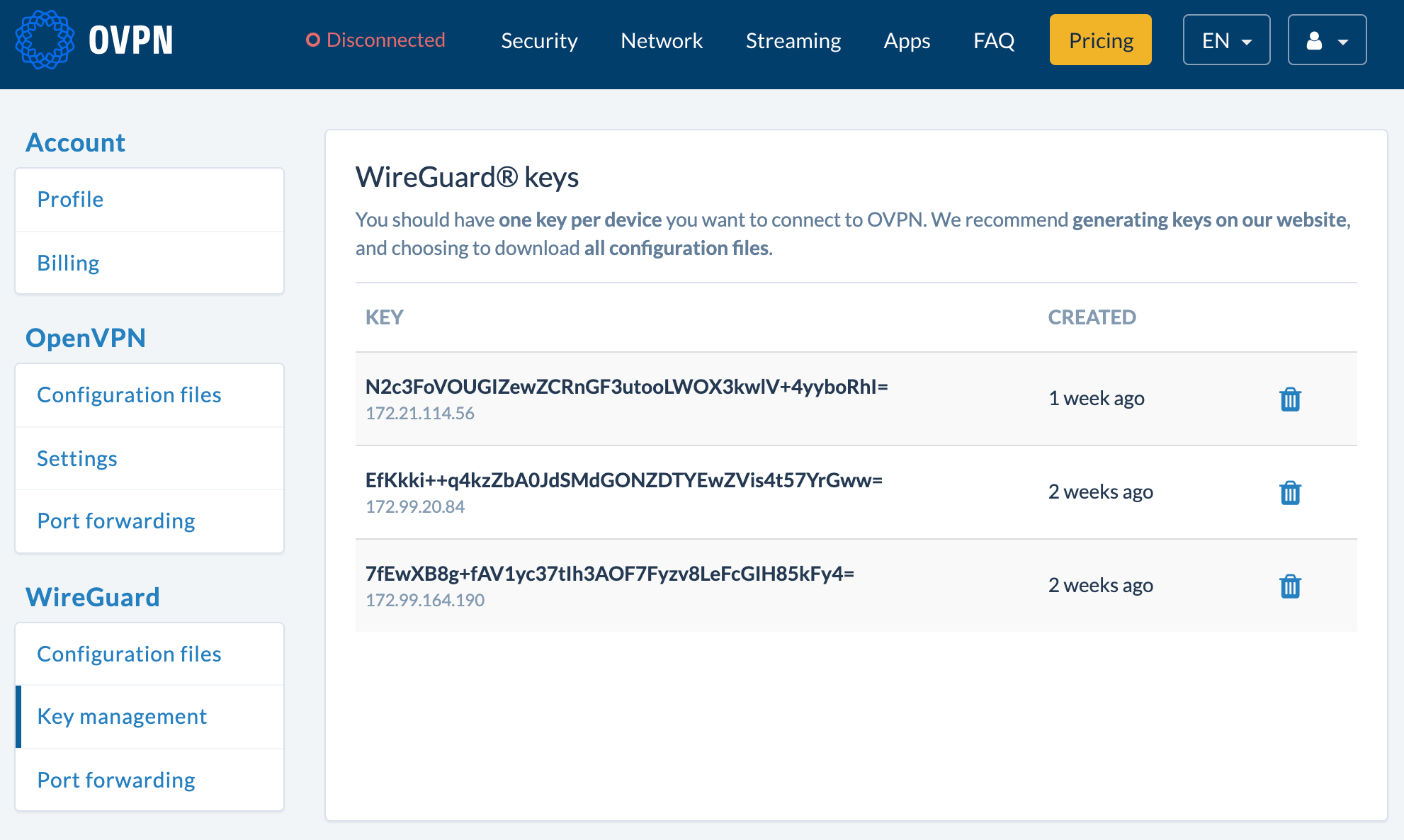Go to the Streaming page
The height and width of the screenshot is (840, 1404).
coord(793,40)
